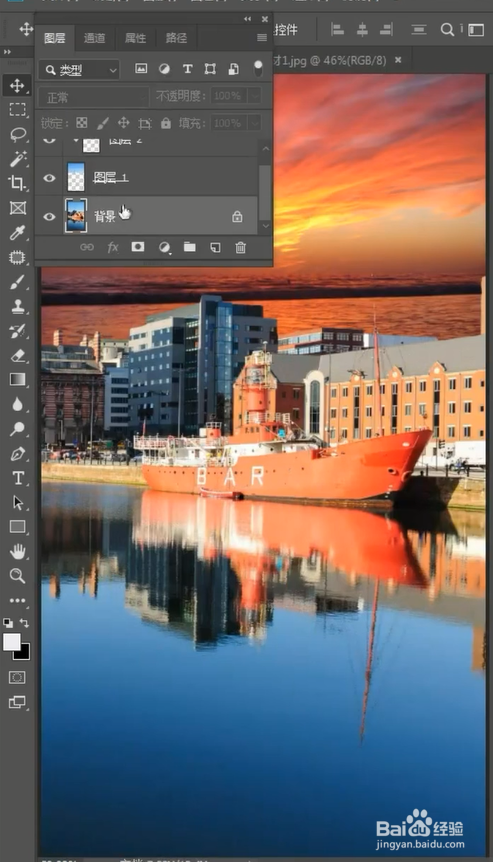Select the Crop tool
The height and width of the screenshot is (862, 493).
[x=17, y=183]
